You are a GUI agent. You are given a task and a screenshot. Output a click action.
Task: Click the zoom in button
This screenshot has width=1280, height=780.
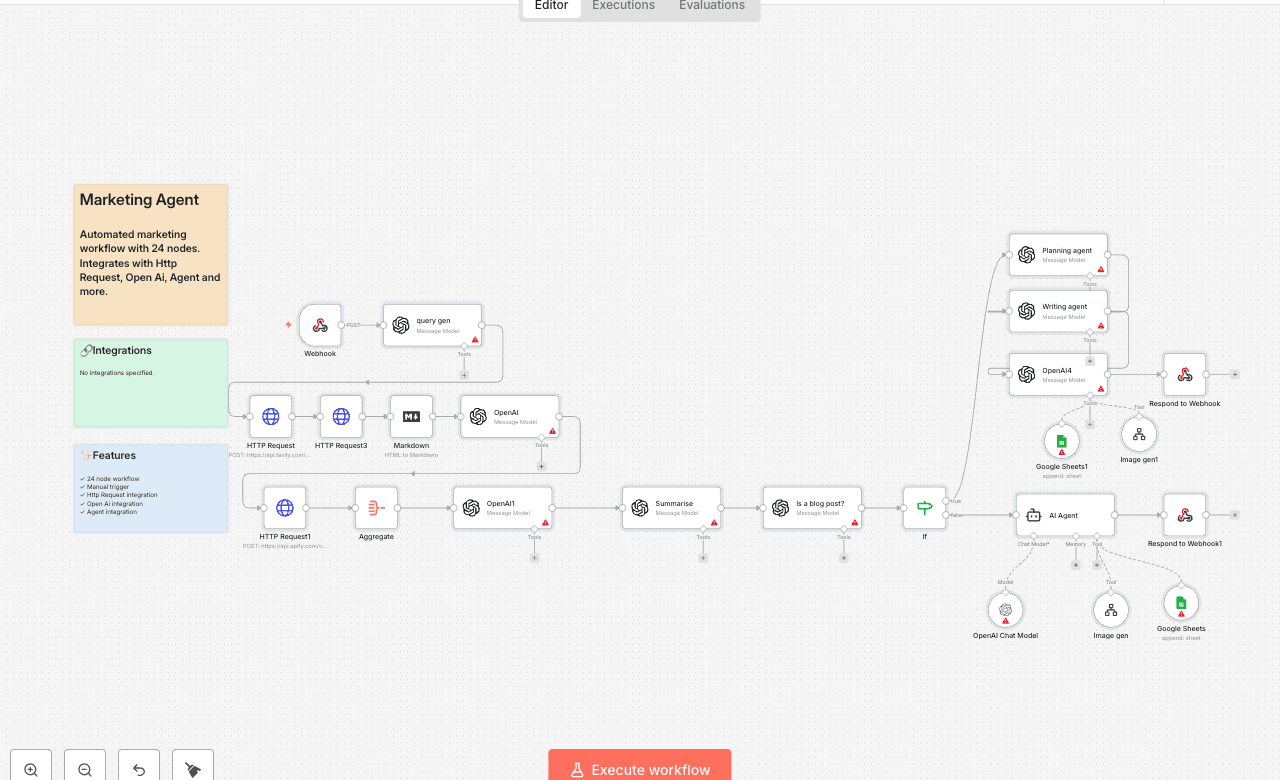pyautogui.click(x=31, y=769)
